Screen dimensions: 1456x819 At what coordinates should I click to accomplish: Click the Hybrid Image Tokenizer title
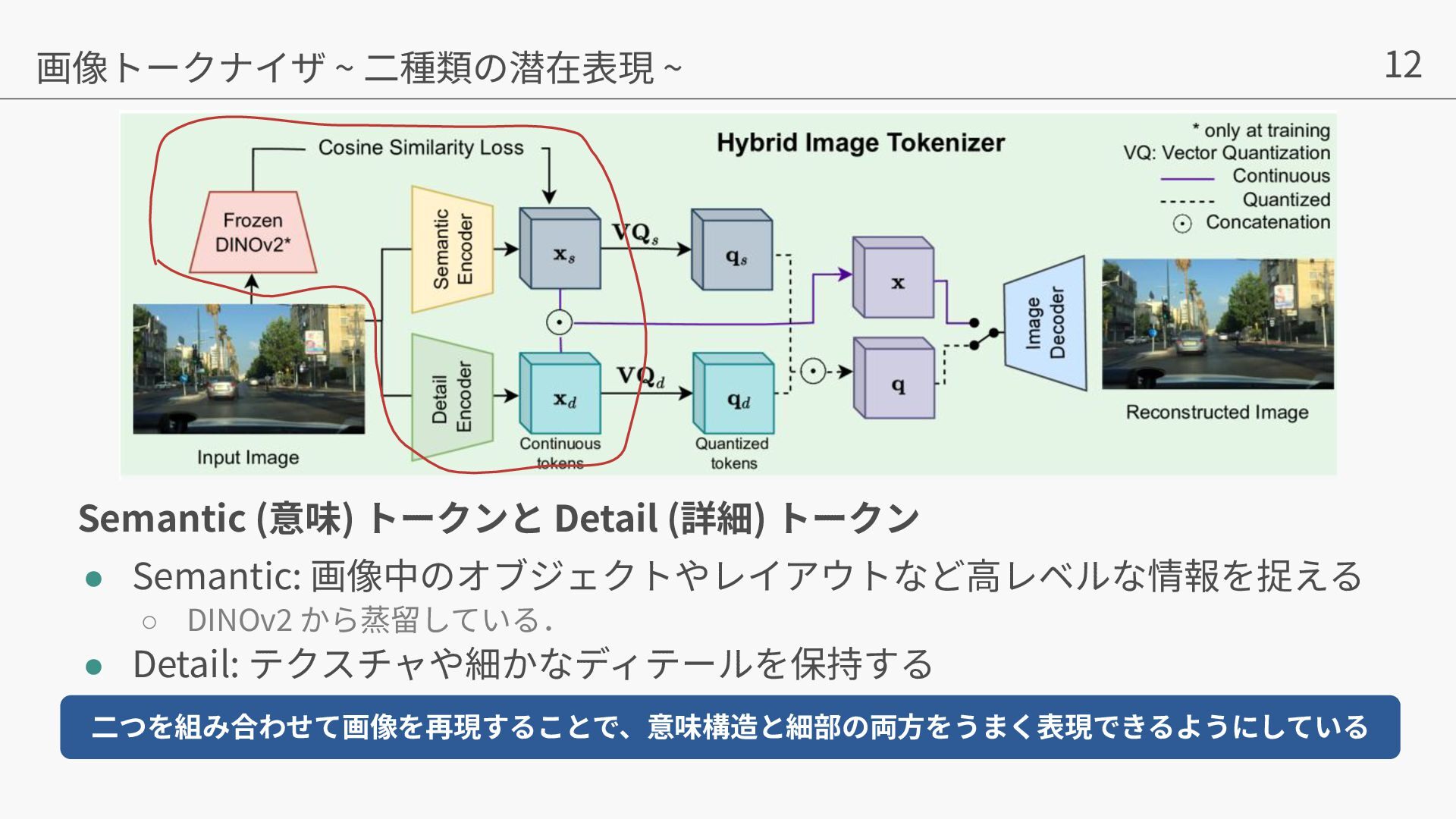(860, 143)
